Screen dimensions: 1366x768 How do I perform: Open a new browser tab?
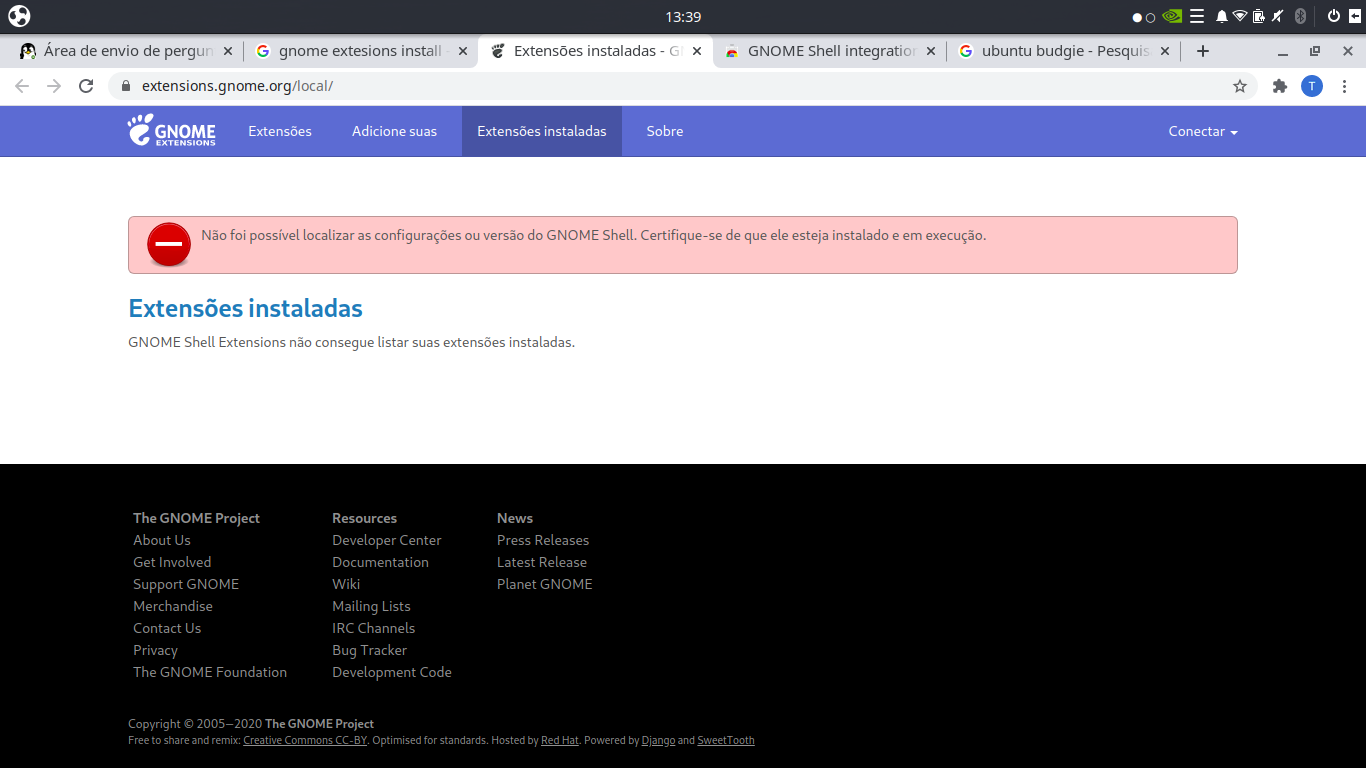[1203, 51]
